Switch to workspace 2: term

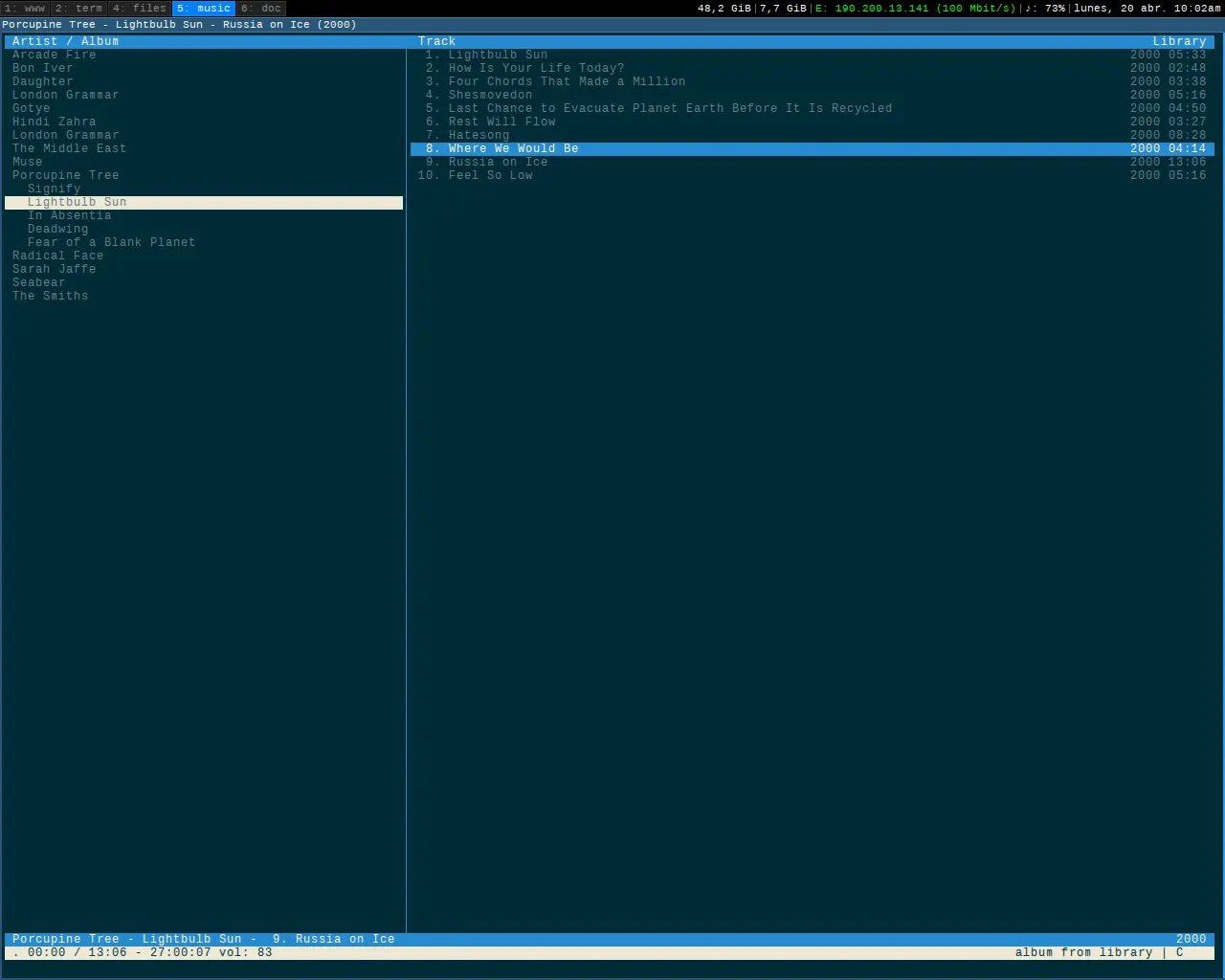coord(79,9)
